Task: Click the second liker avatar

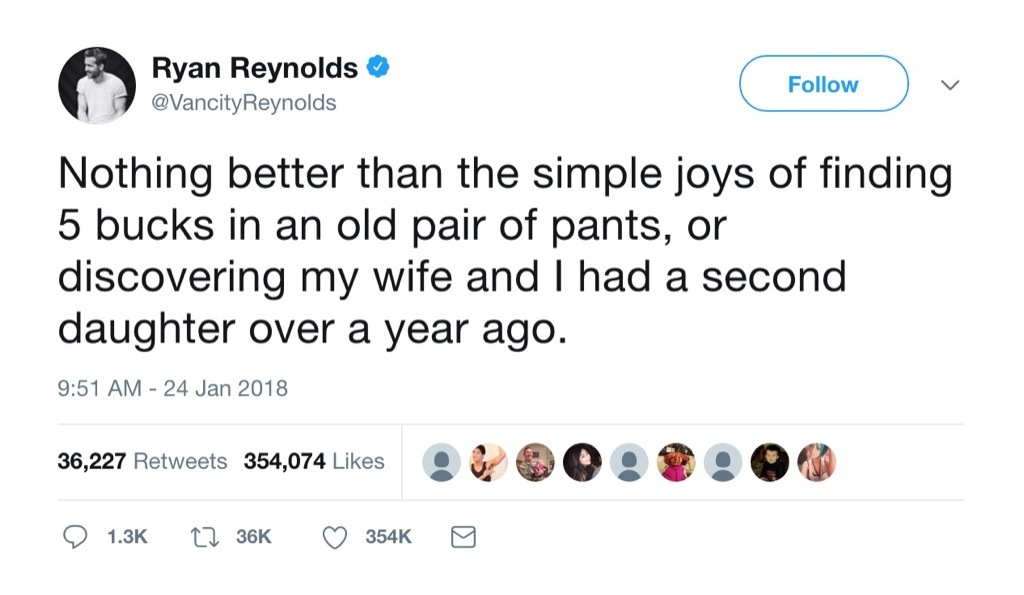Action: pos(490,462)
